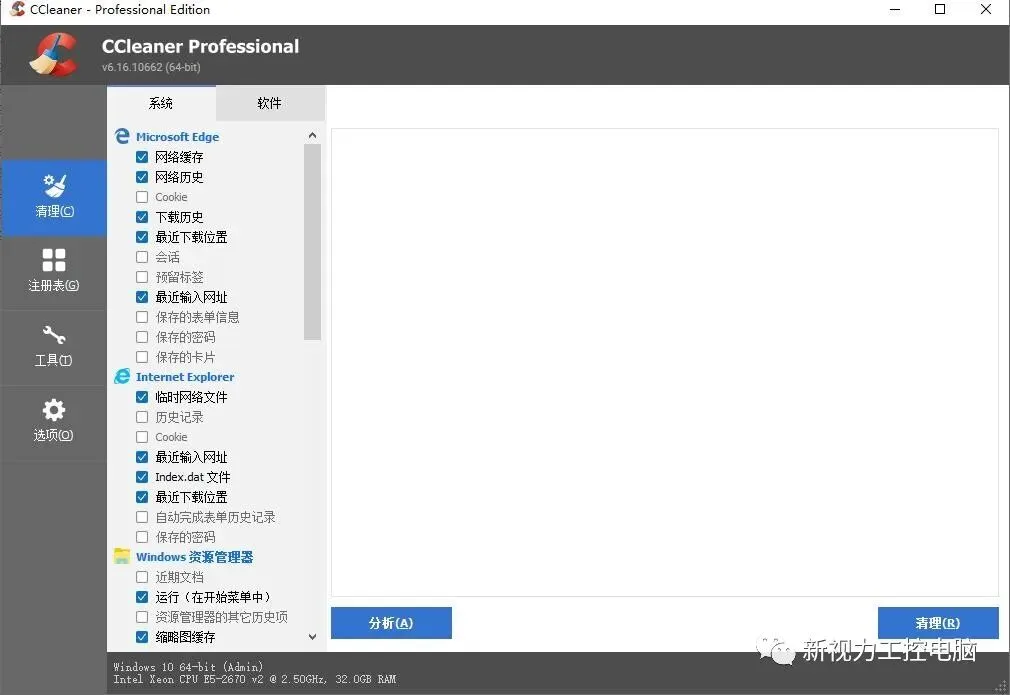Click the Windows 10 64-bit (Admin) text
This screenshot has width=1010, height=695.
click(x=188, y=667)
